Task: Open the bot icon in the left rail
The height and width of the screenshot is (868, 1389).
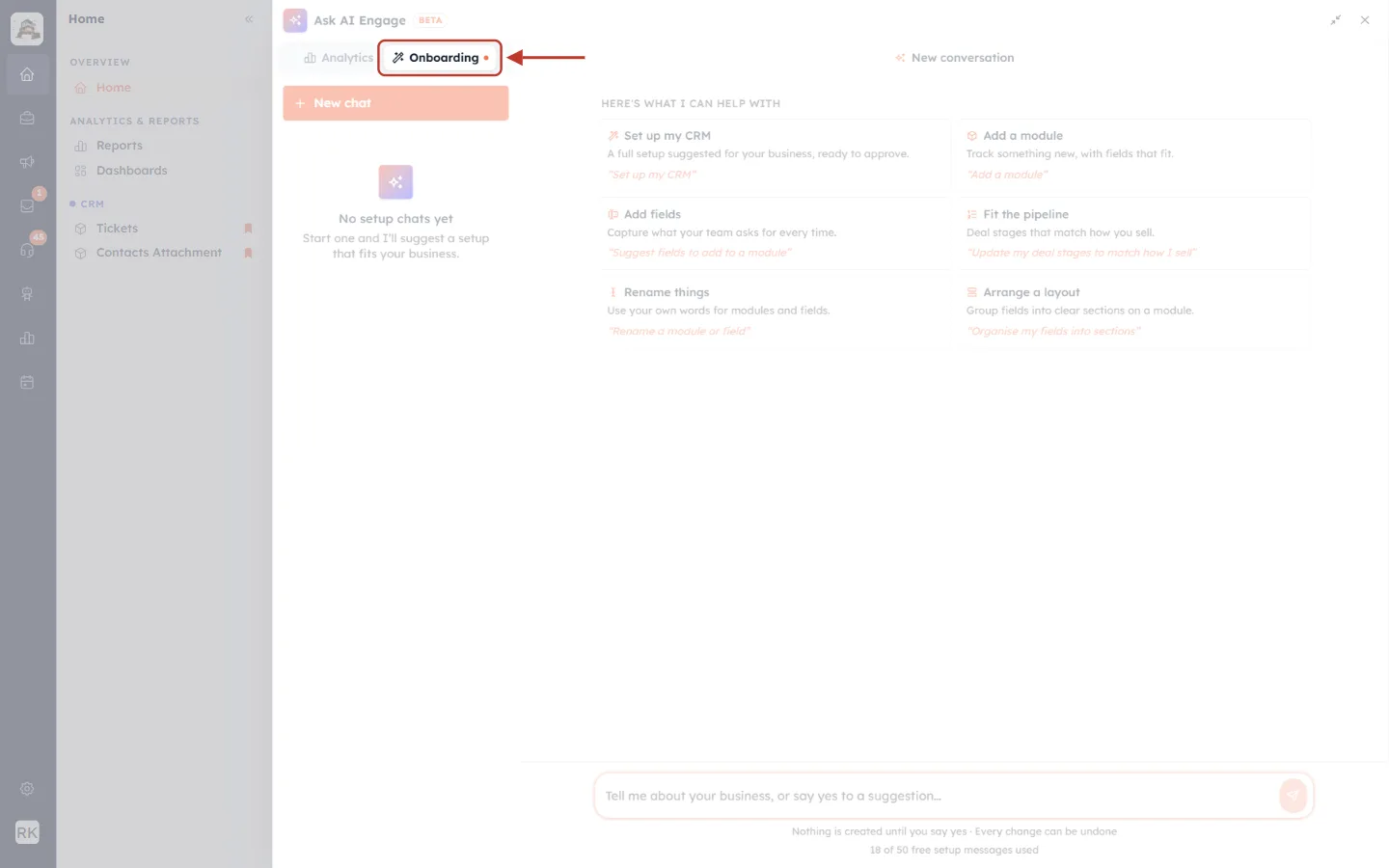Action: pyautogui.click(x=27, y=294)
